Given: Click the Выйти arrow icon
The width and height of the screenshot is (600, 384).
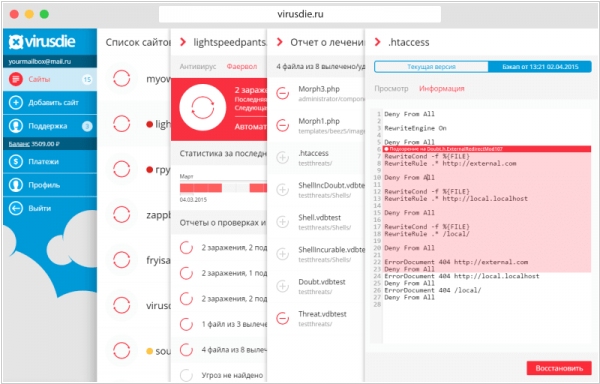Looking at the screenshot, I should point(16,208).
